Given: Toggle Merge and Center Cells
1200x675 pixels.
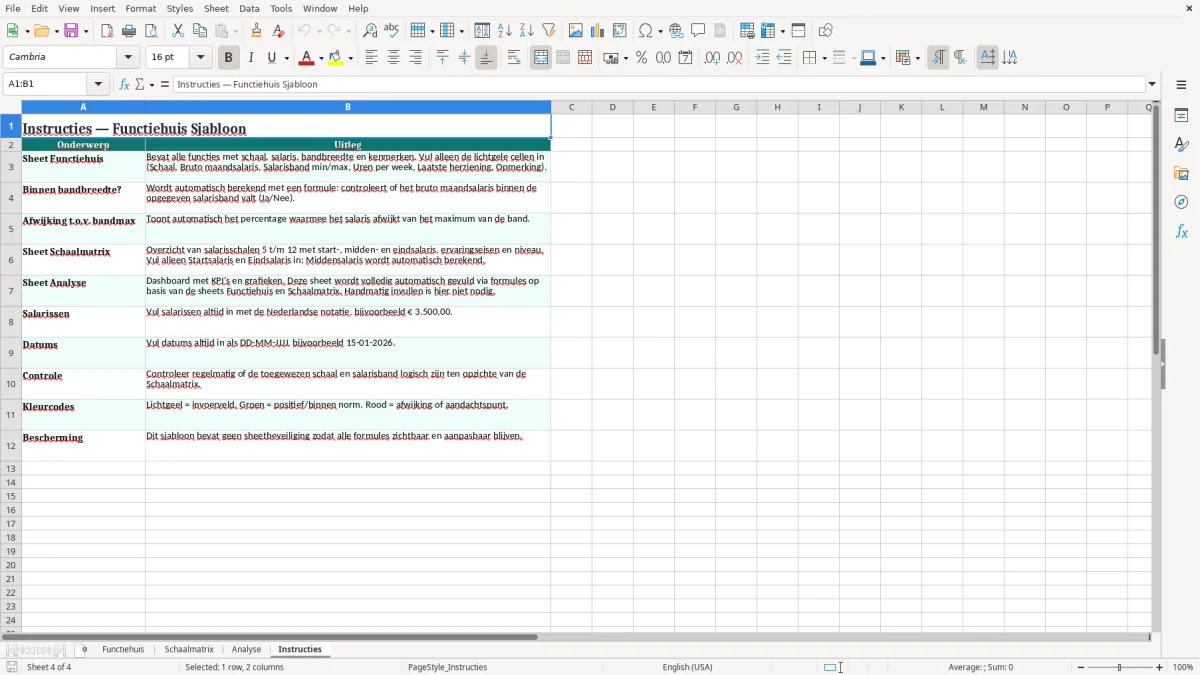Looking at the screenshot, I should coord(541,58).
